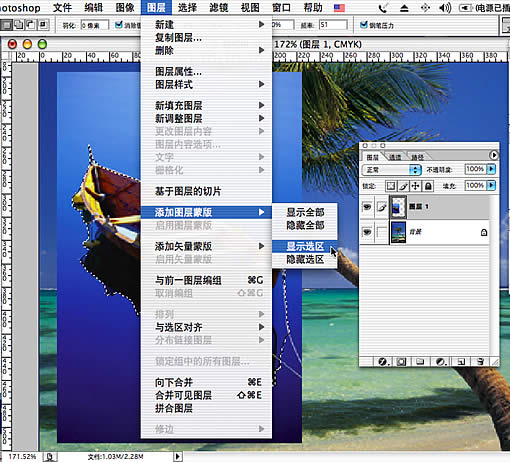The height and width of the screenshot is (462, 510).
Task: Click the US flag input menu icon
Action: (339, 7)
